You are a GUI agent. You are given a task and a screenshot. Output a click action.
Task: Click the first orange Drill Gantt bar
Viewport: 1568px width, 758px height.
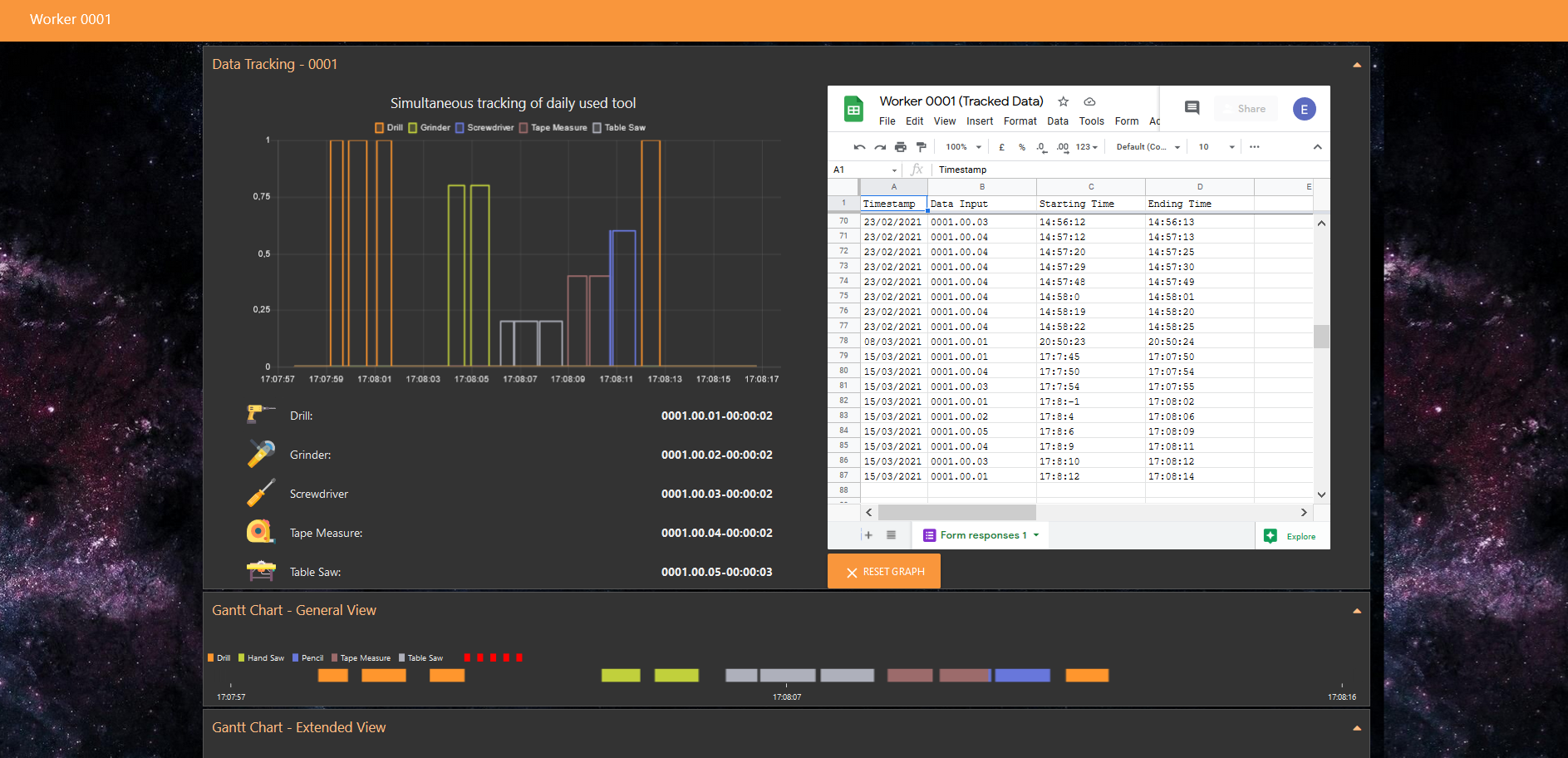click(x=333, y=676)
